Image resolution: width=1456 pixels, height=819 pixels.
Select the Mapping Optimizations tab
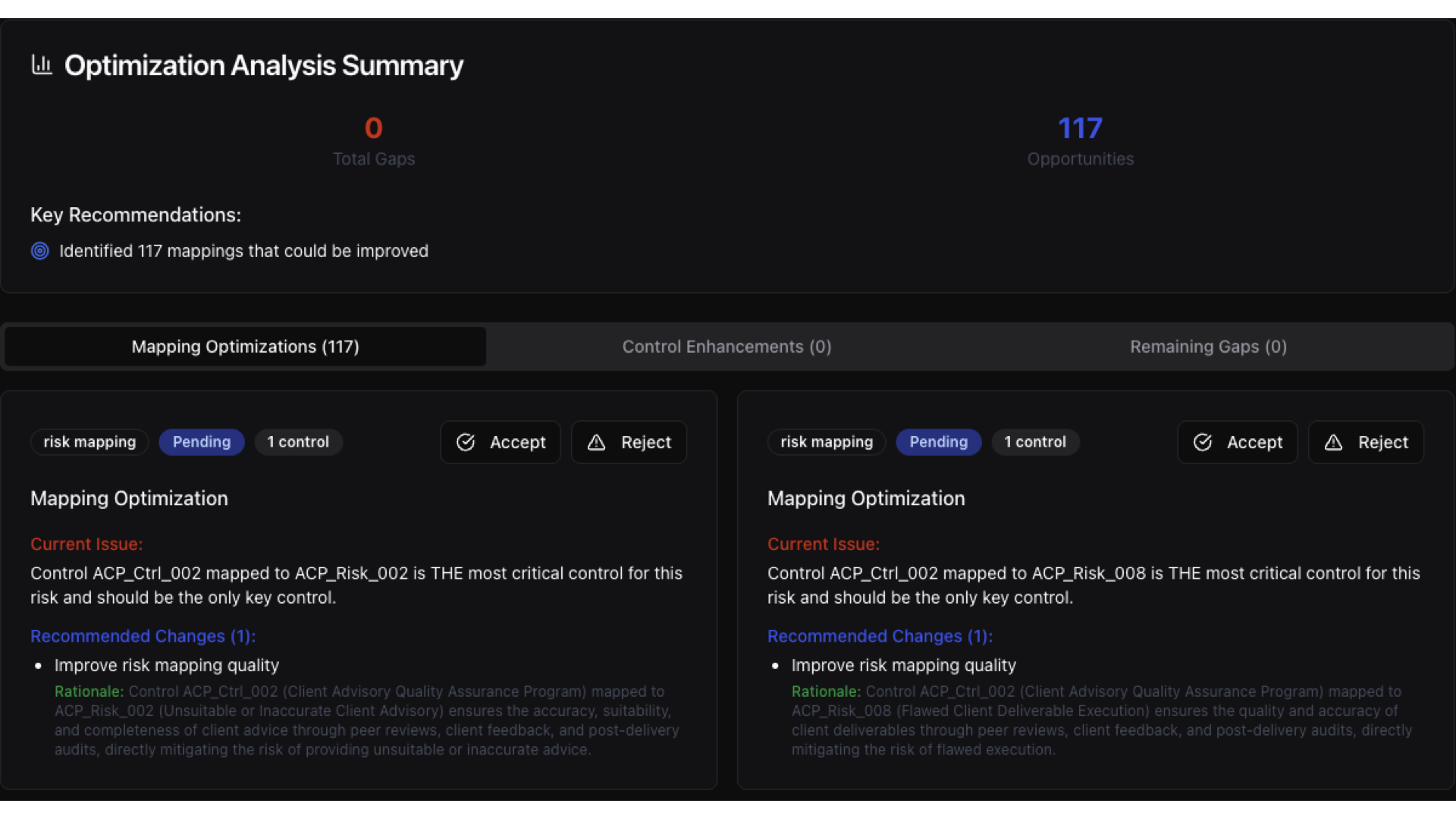244,347
